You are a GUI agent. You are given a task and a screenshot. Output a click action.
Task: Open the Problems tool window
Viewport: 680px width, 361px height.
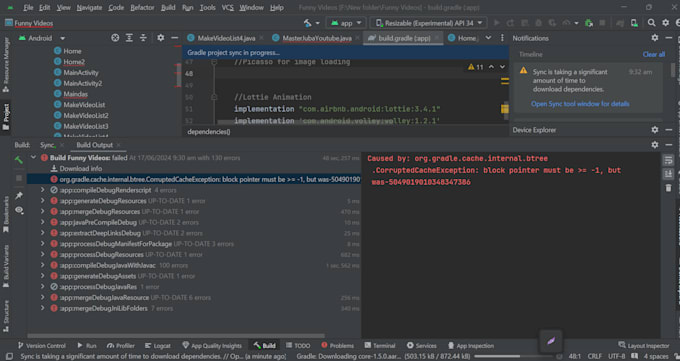click(x=337, y=346)
